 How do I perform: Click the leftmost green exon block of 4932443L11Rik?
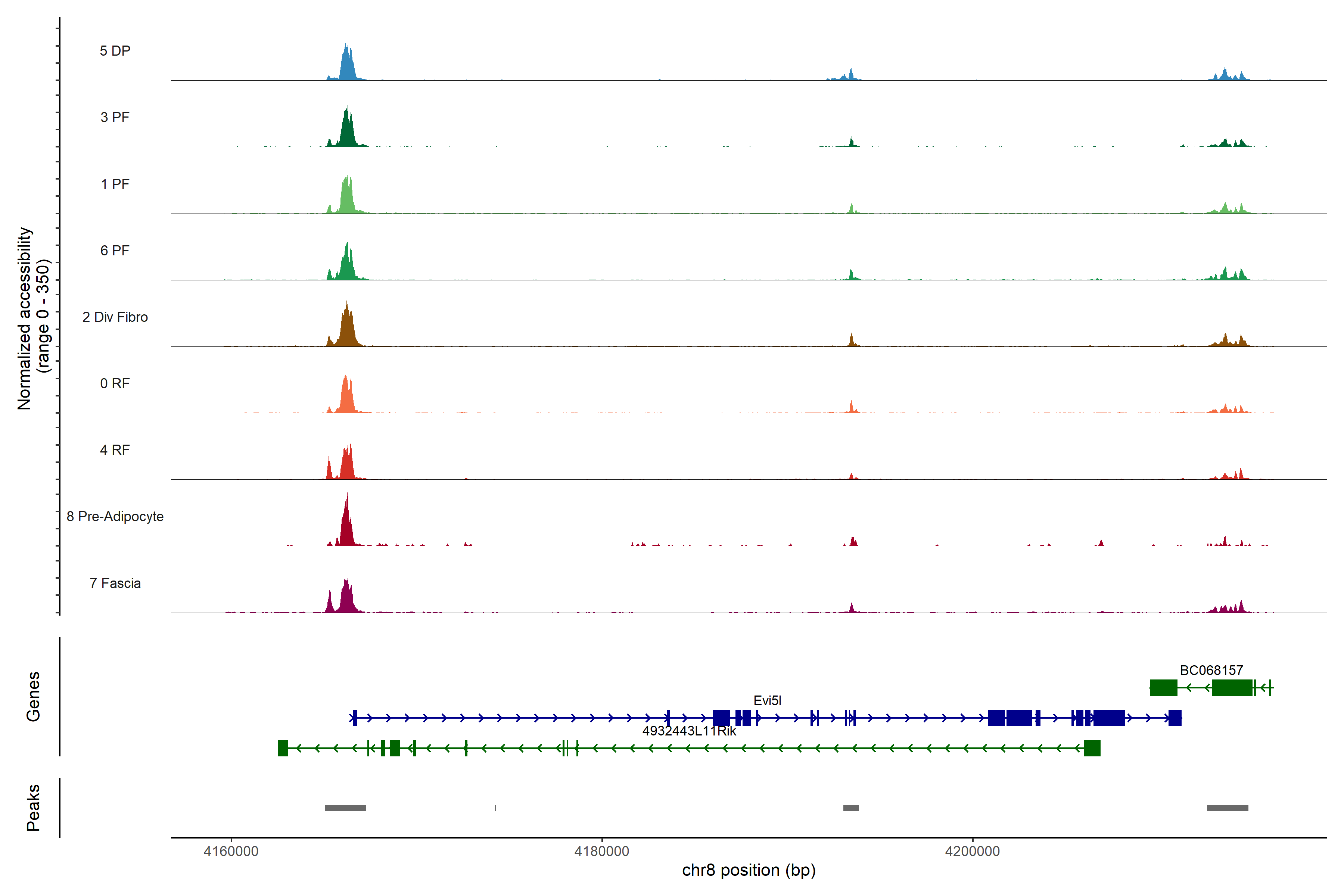(x=283, y=747)
